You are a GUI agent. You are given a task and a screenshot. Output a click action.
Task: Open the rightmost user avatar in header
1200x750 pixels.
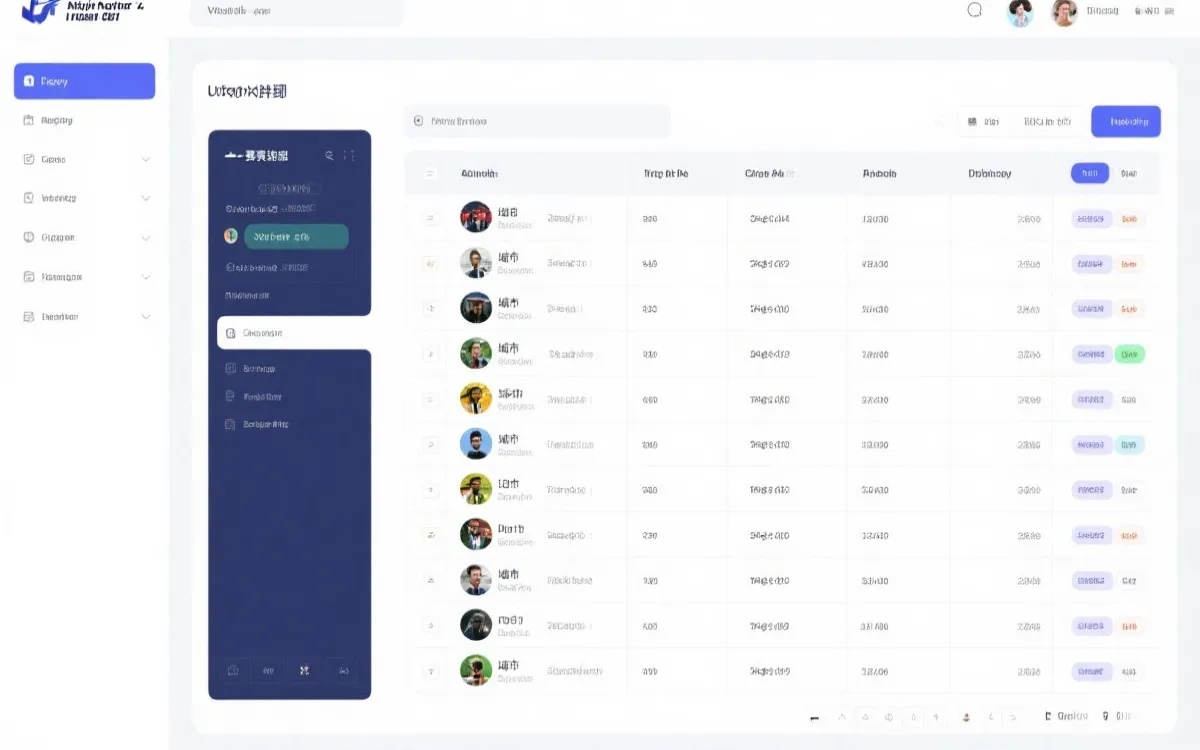(1064, 12)
